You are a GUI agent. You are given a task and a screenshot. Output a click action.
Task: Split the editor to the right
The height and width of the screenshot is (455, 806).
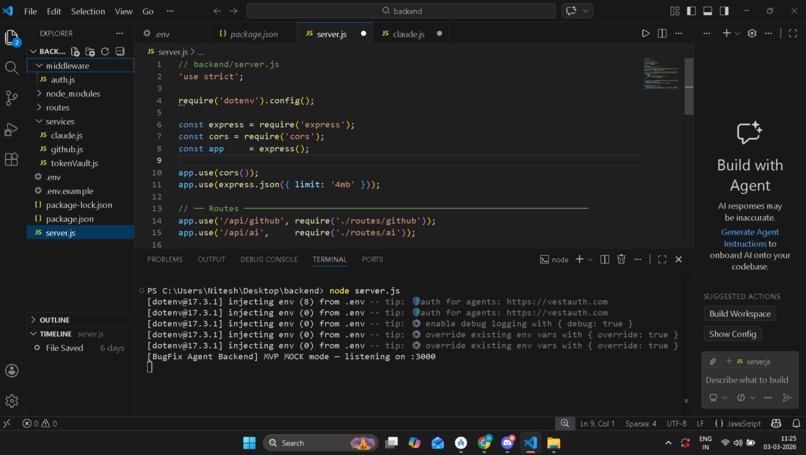pyautogui.click(x=662, y=33)
